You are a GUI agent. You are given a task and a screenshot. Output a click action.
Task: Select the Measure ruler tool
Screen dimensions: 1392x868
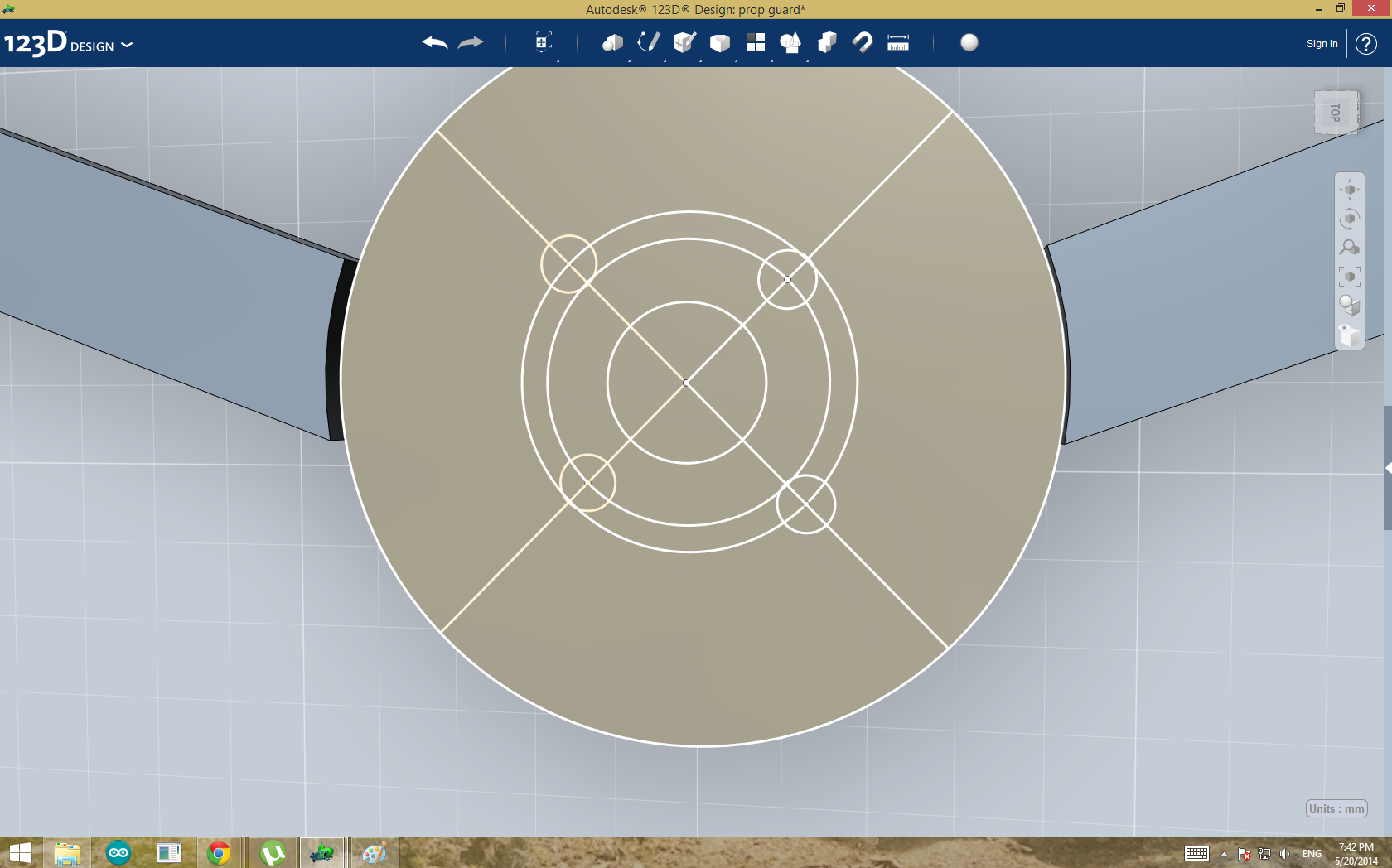point(898,43)
